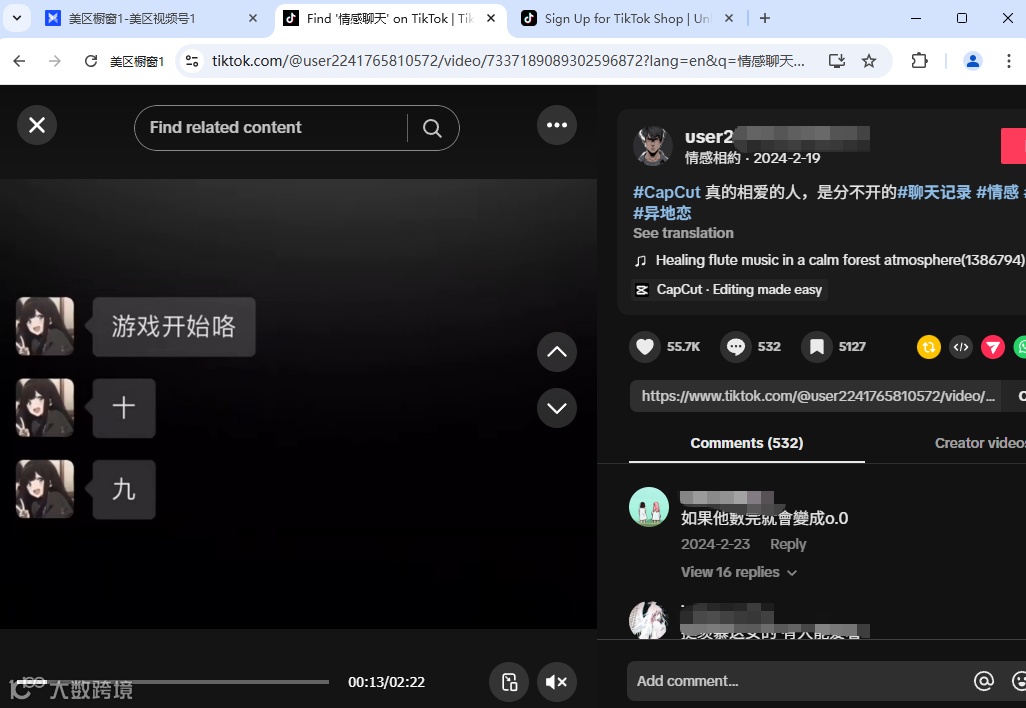Click the video link URL field
Screen dimensions: 1026x708
pos(815,396)
